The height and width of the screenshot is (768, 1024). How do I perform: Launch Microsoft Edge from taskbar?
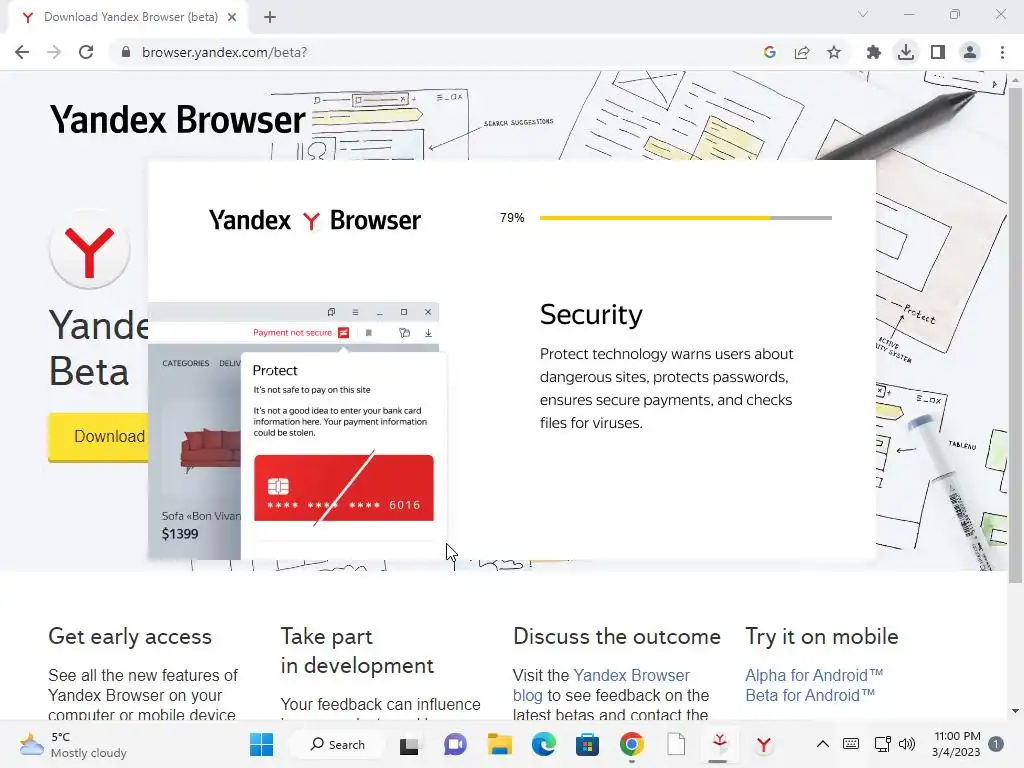pos(543,744)
